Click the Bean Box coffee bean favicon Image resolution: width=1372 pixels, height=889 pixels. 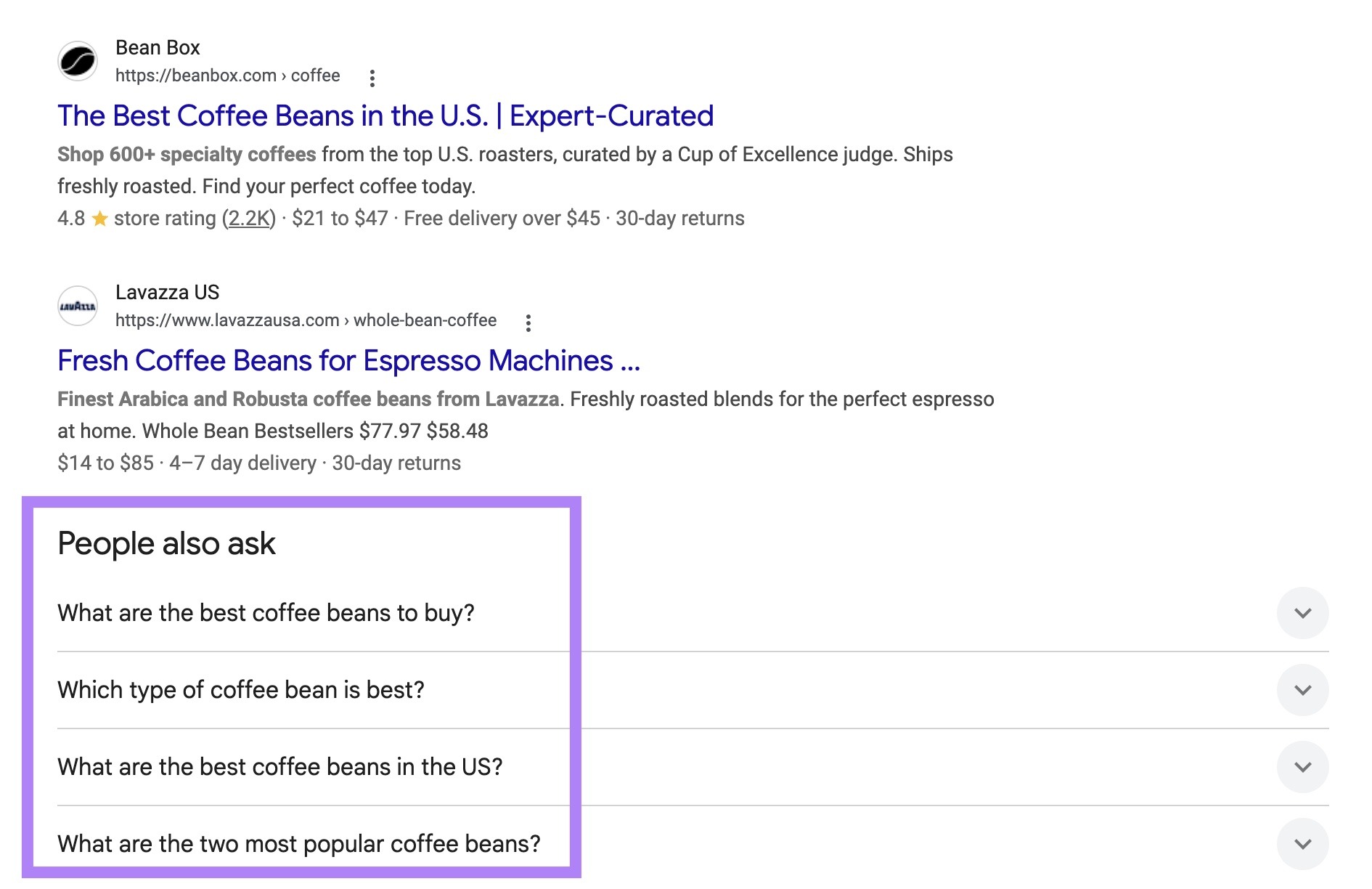click(x=78, y=61)
